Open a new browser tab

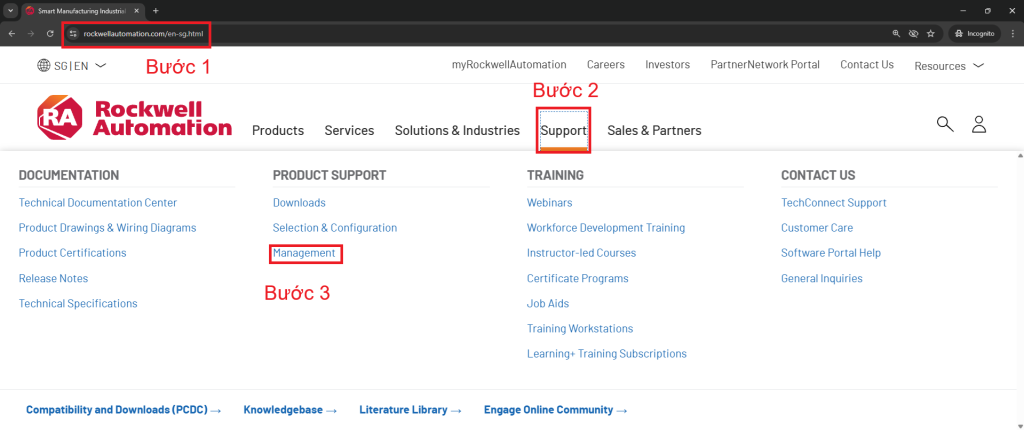[x=155, y=10]
